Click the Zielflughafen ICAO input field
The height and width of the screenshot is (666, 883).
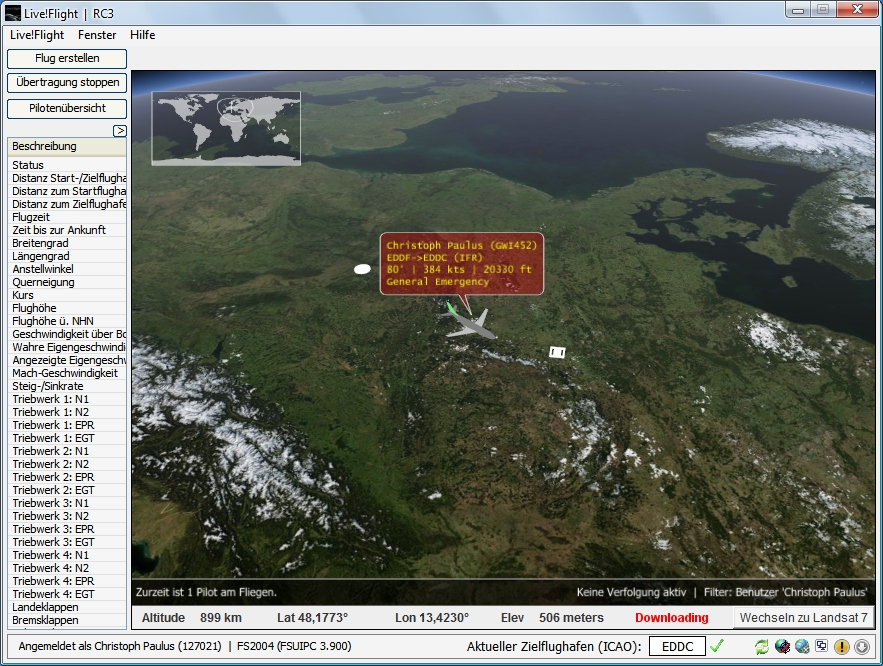(x=677, y=647)
